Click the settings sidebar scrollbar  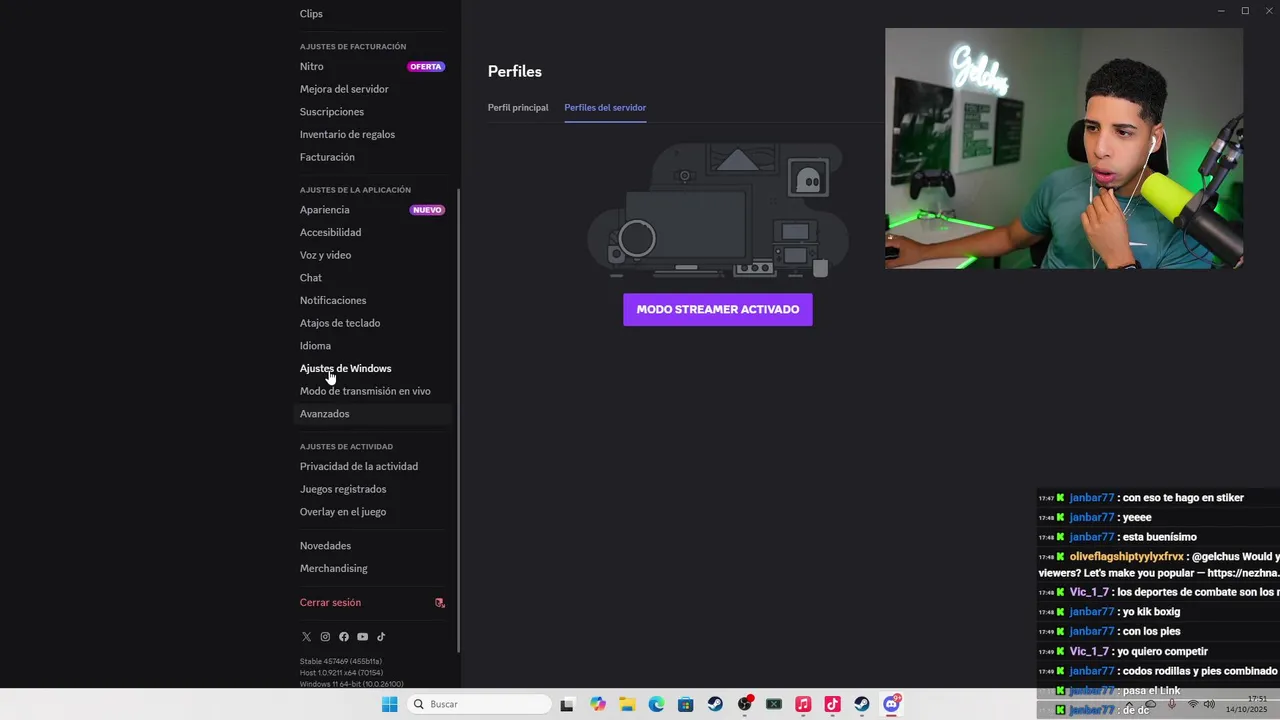coord(459,420)
